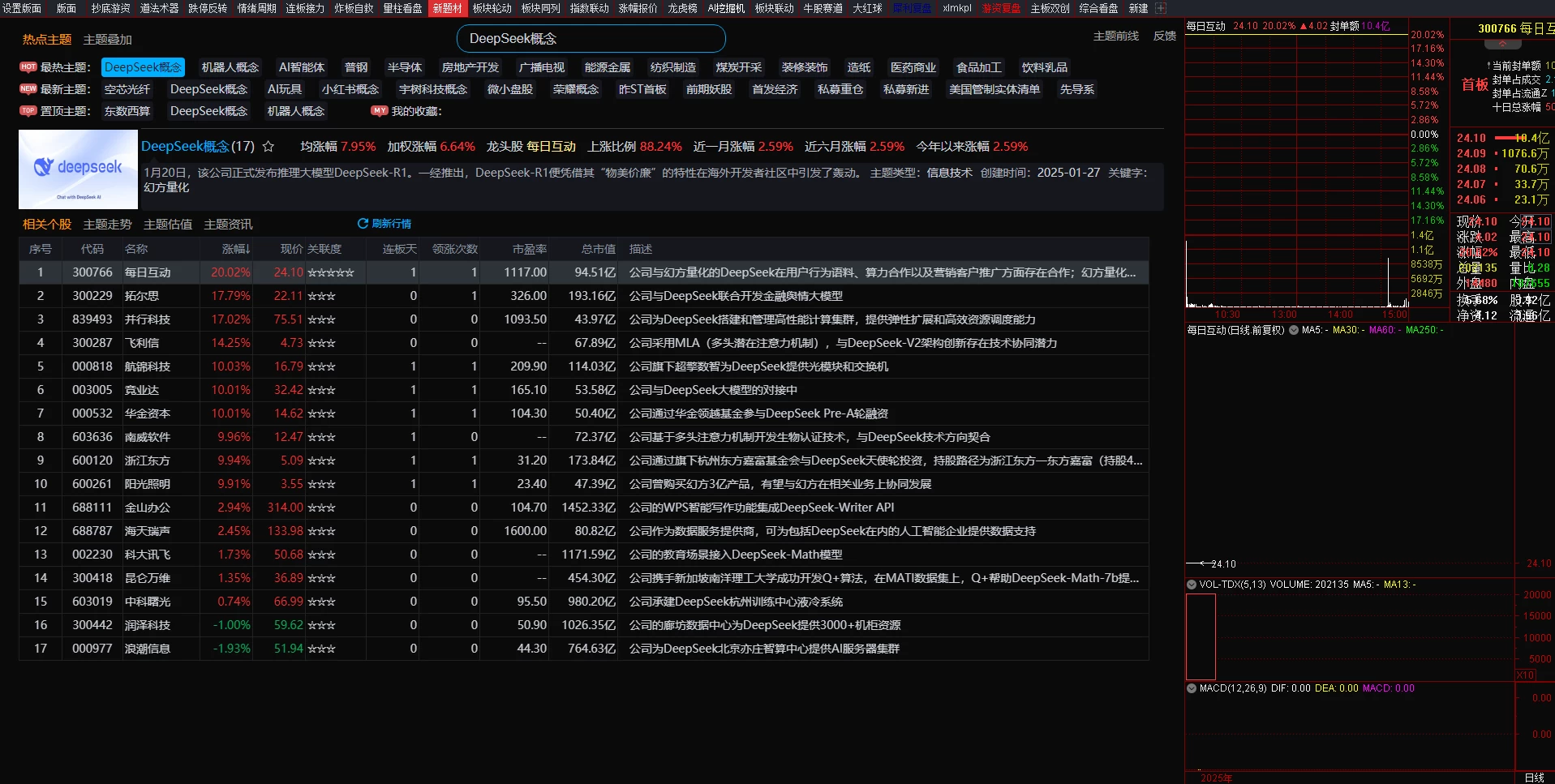Favorite DeepSeek概念 with the star icon
The width and height of the screenshot is (1555, 784).
[x=268, y=147]
